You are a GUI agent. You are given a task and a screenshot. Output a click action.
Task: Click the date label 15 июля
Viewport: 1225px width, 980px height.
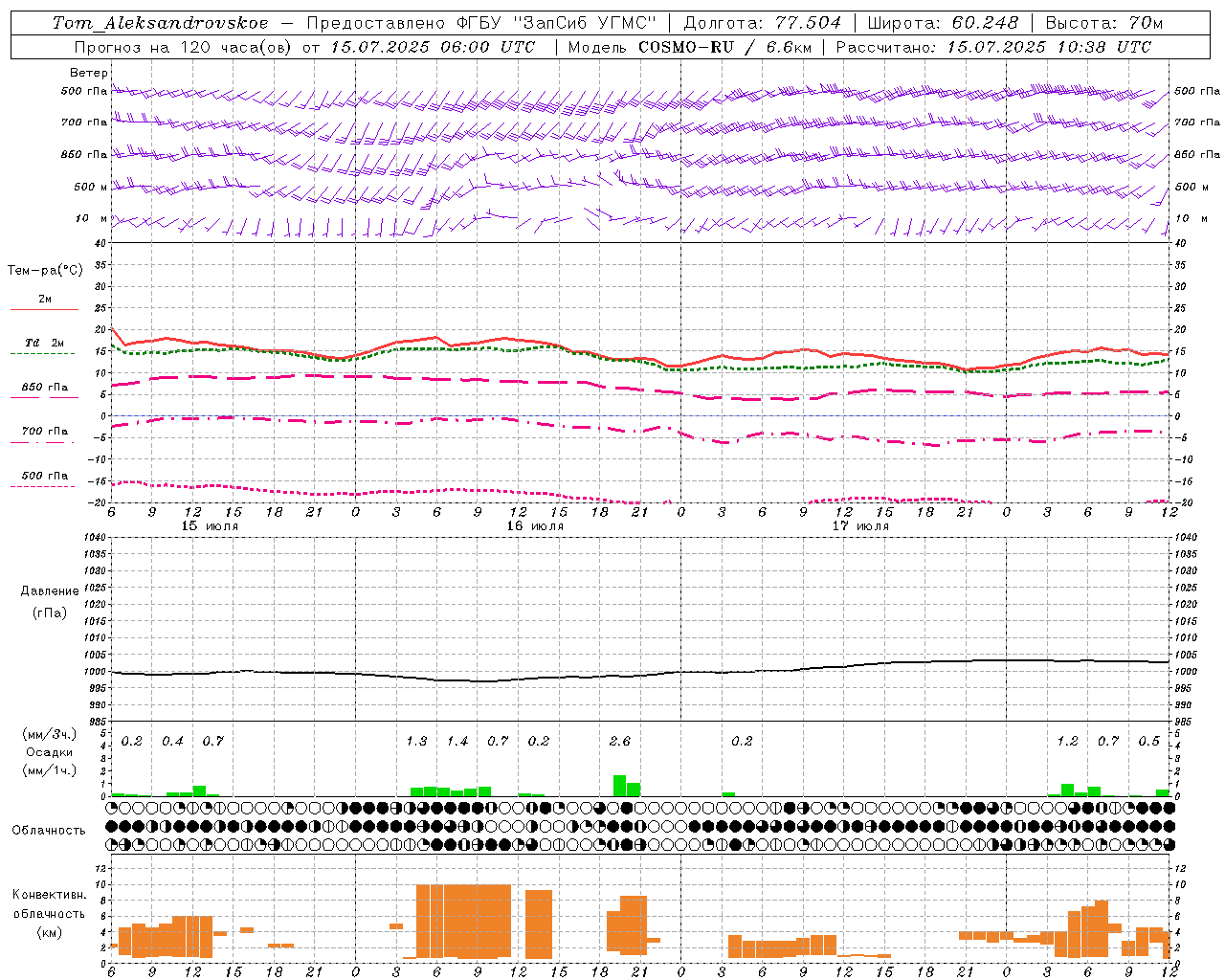(x=210, y=526)
